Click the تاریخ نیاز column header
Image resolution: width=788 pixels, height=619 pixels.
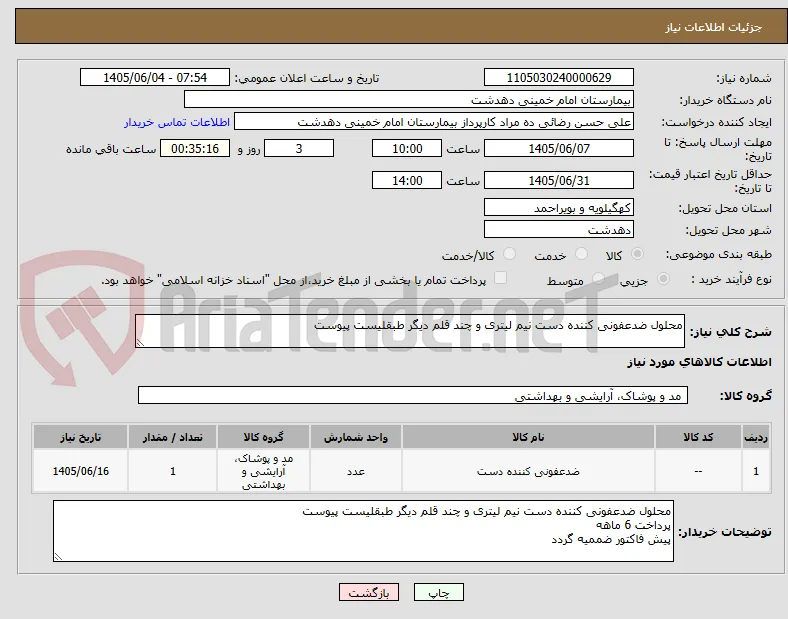(80, 437)
